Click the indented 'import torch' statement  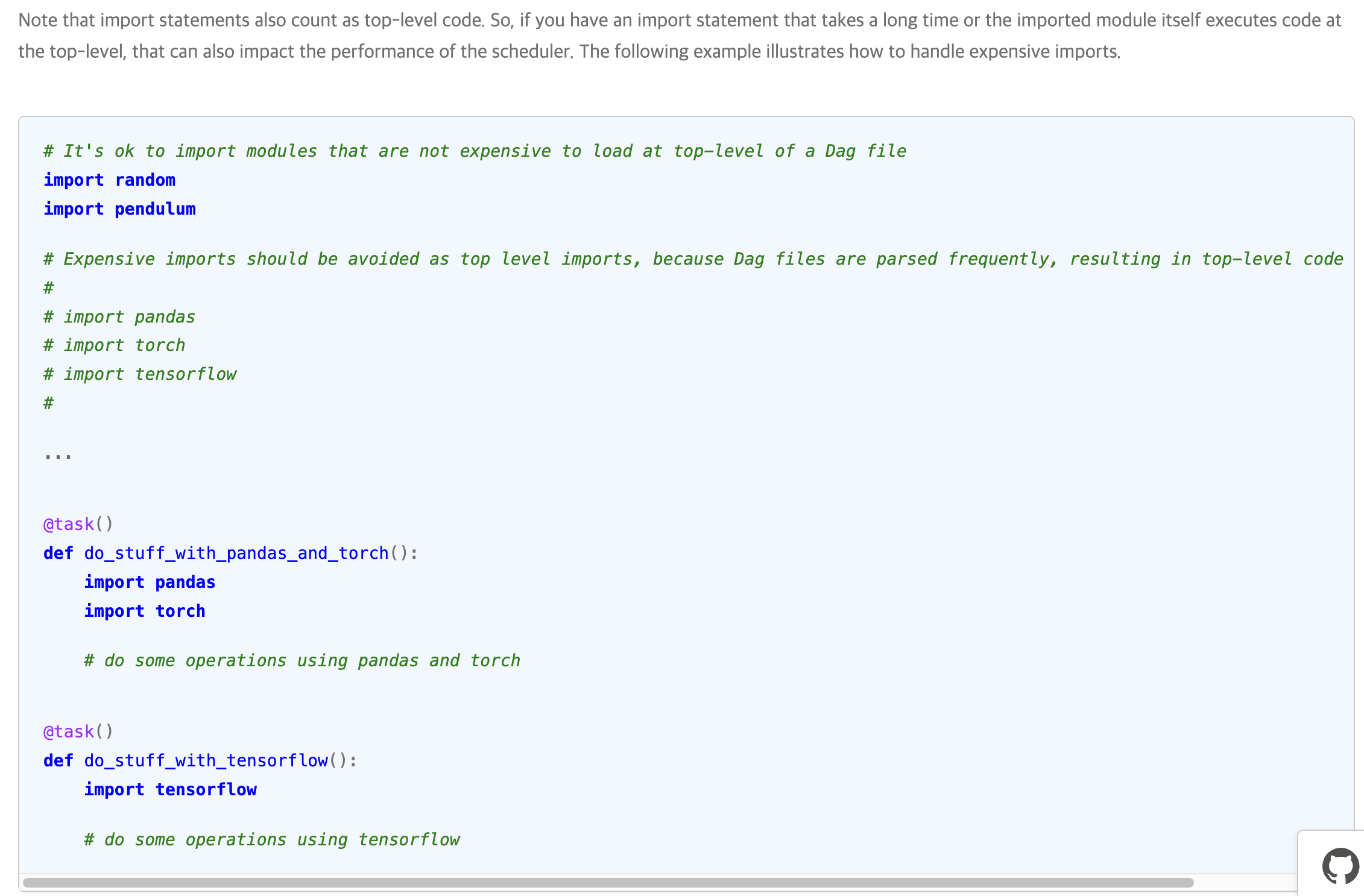point(145,611)
